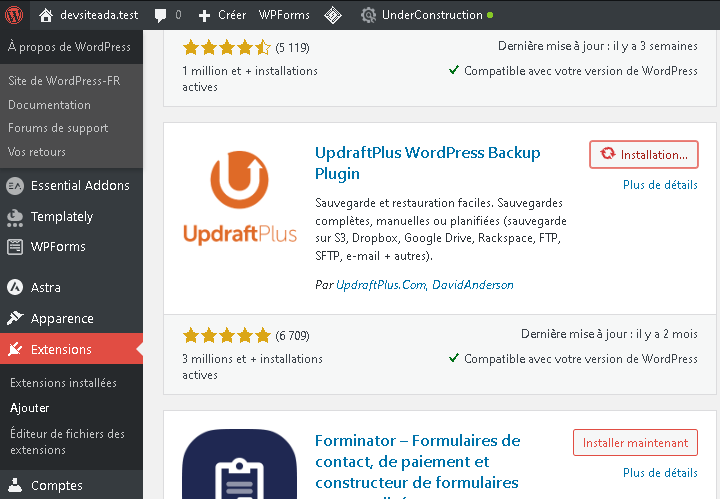Click the diamond-shaped icon in admin bar
The width and height of the screenshot is (720, 499).
(x=332, y=15)
